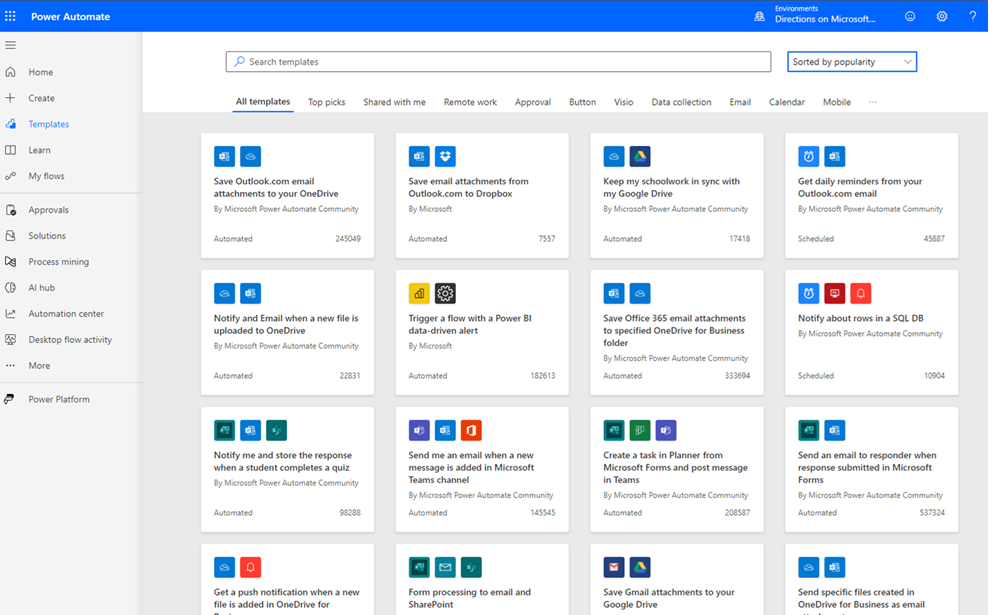1000x615 pixels.
Task: Open the Sorted by popularity dropdown
Action: pyautogui.click(x=852, y=62)
